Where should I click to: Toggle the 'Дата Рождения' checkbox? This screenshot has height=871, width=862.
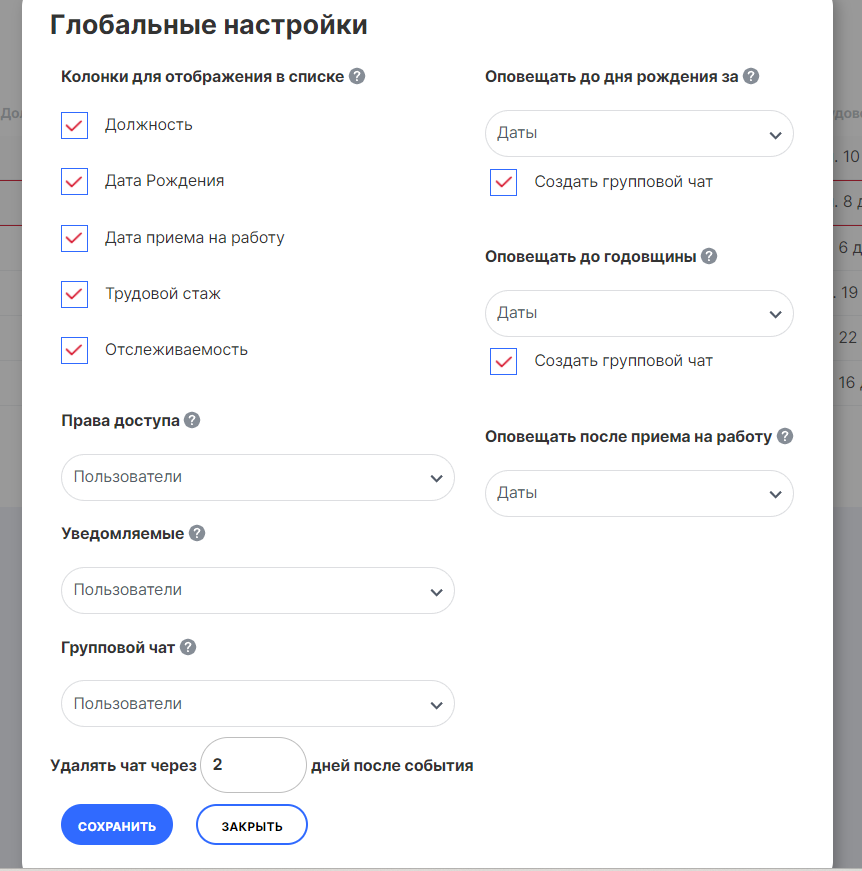pos(75,181)
